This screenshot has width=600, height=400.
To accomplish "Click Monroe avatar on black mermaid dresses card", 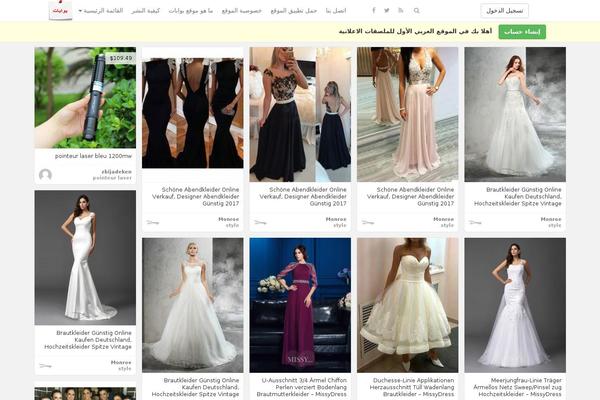I will point(153,222).
